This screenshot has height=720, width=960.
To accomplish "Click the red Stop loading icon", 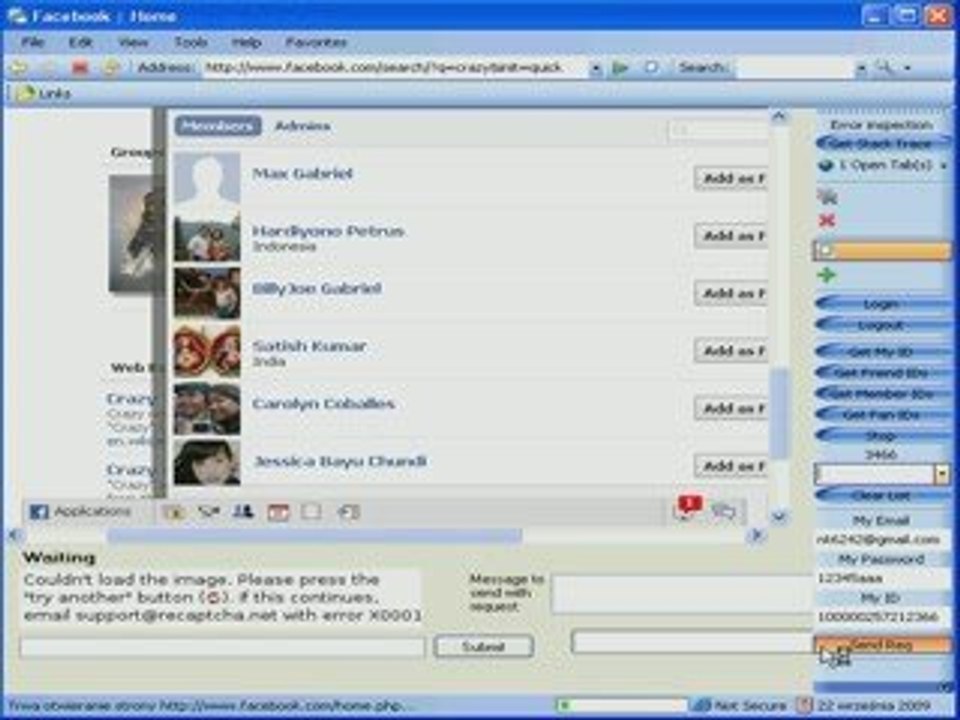I will coord(80,67).
